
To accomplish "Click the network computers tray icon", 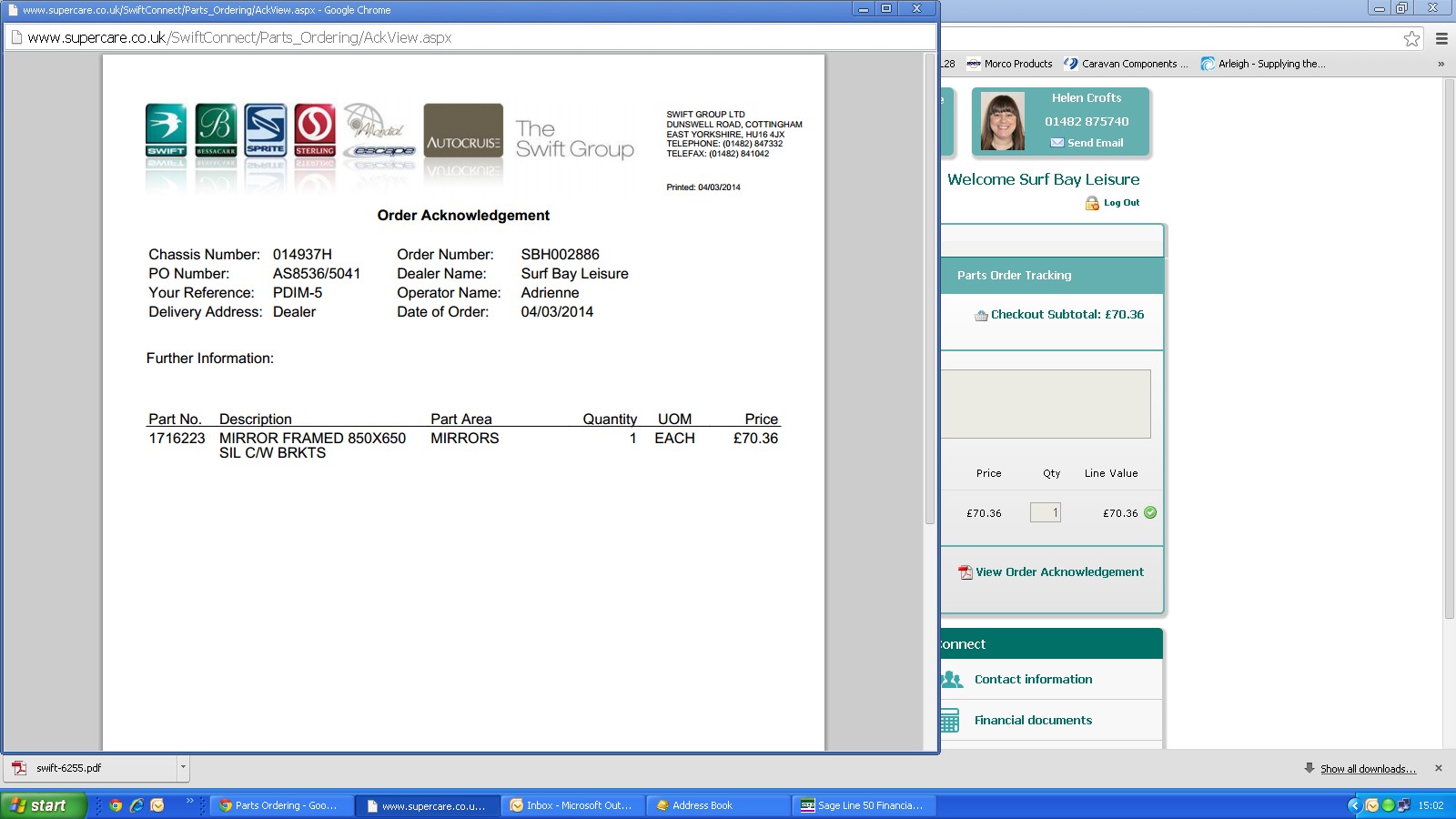I will pos(1404,805).
